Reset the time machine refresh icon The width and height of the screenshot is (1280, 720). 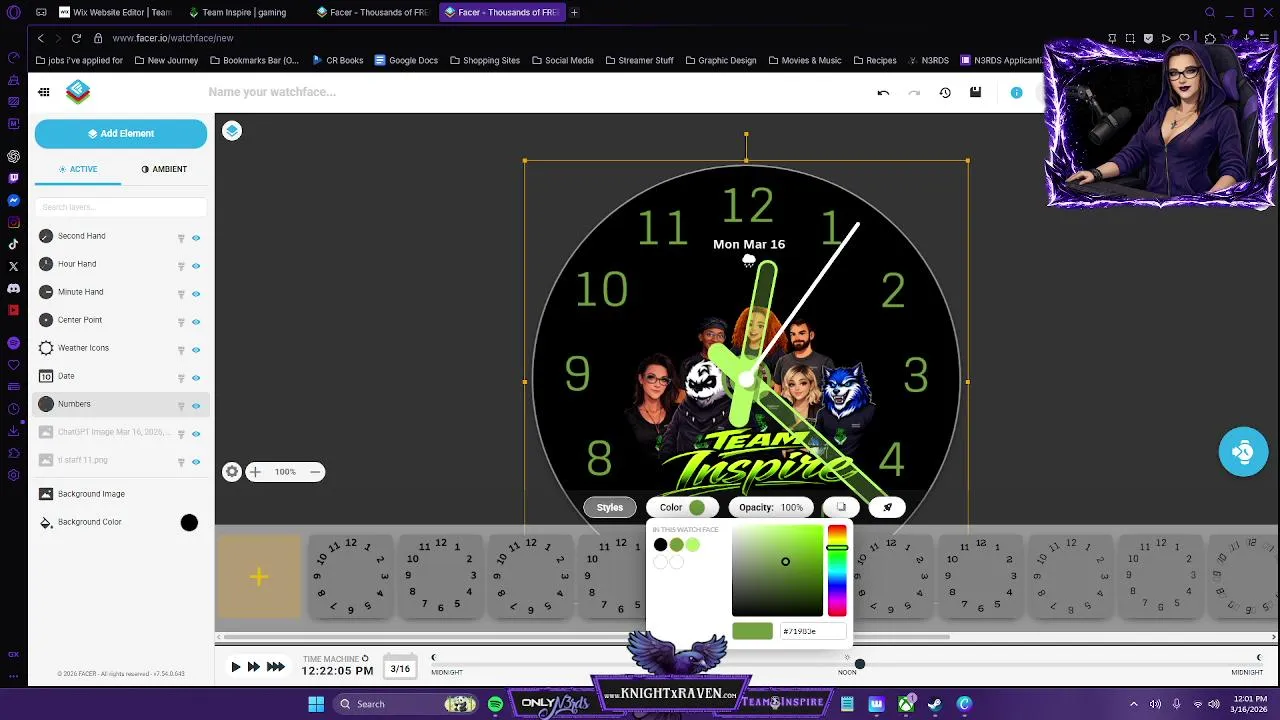[x=365, y=659]
